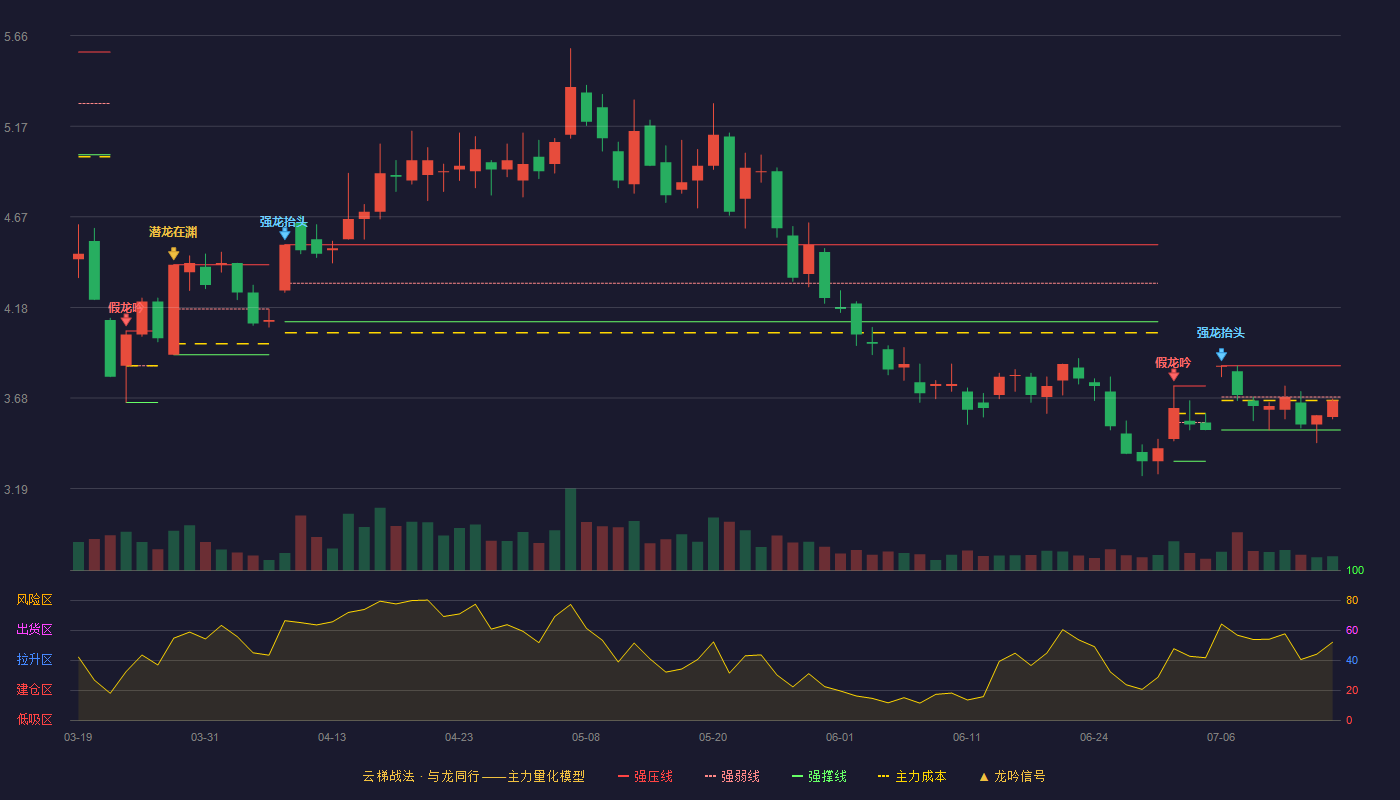Click the 05-08 date label
Screen dimensions: 1400x800
(586, 737)
